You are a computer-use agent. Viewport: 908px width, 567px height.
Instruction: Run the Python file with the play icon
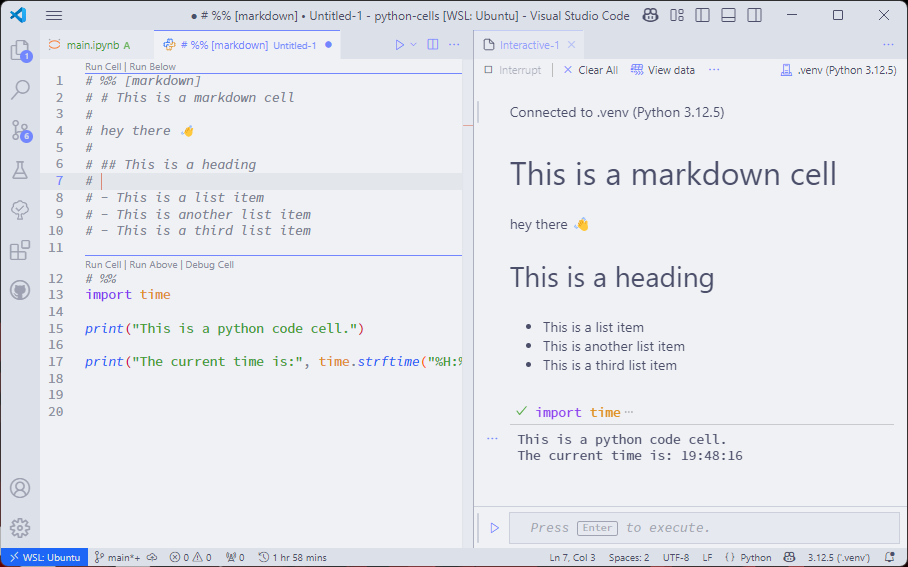coord(400,45)
